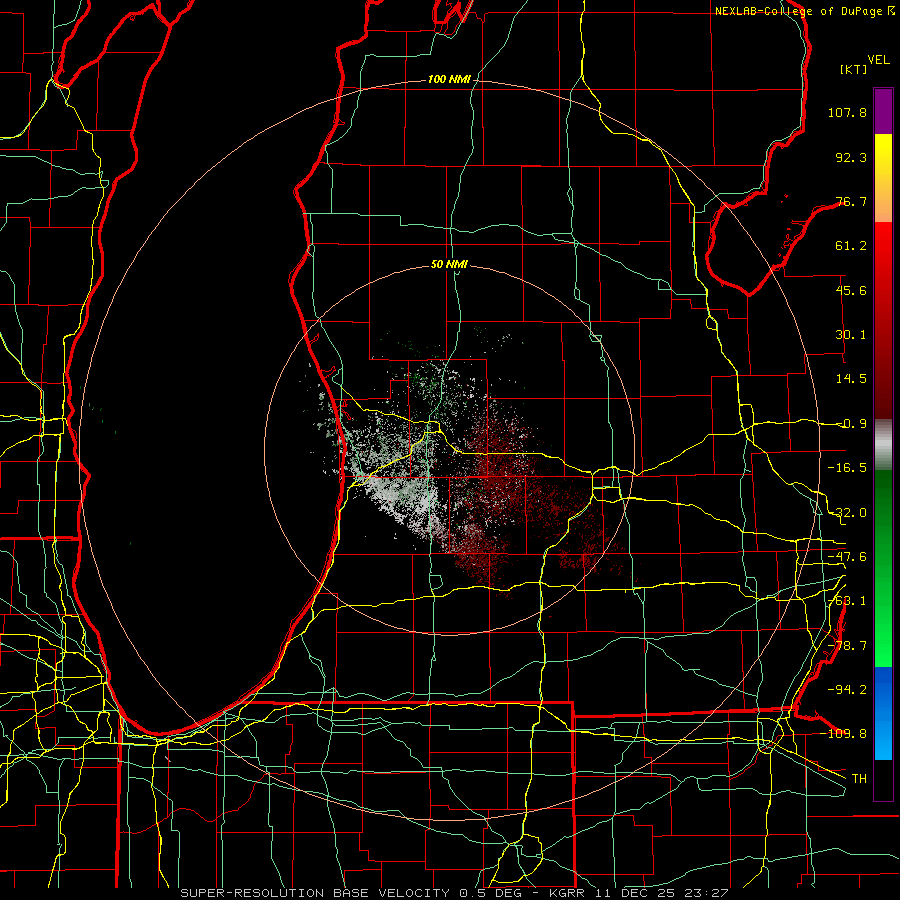This screenshot has width=900, height=900.
Task: Click the 50 NMI range ring label
Action: click(x=449, y=264)
